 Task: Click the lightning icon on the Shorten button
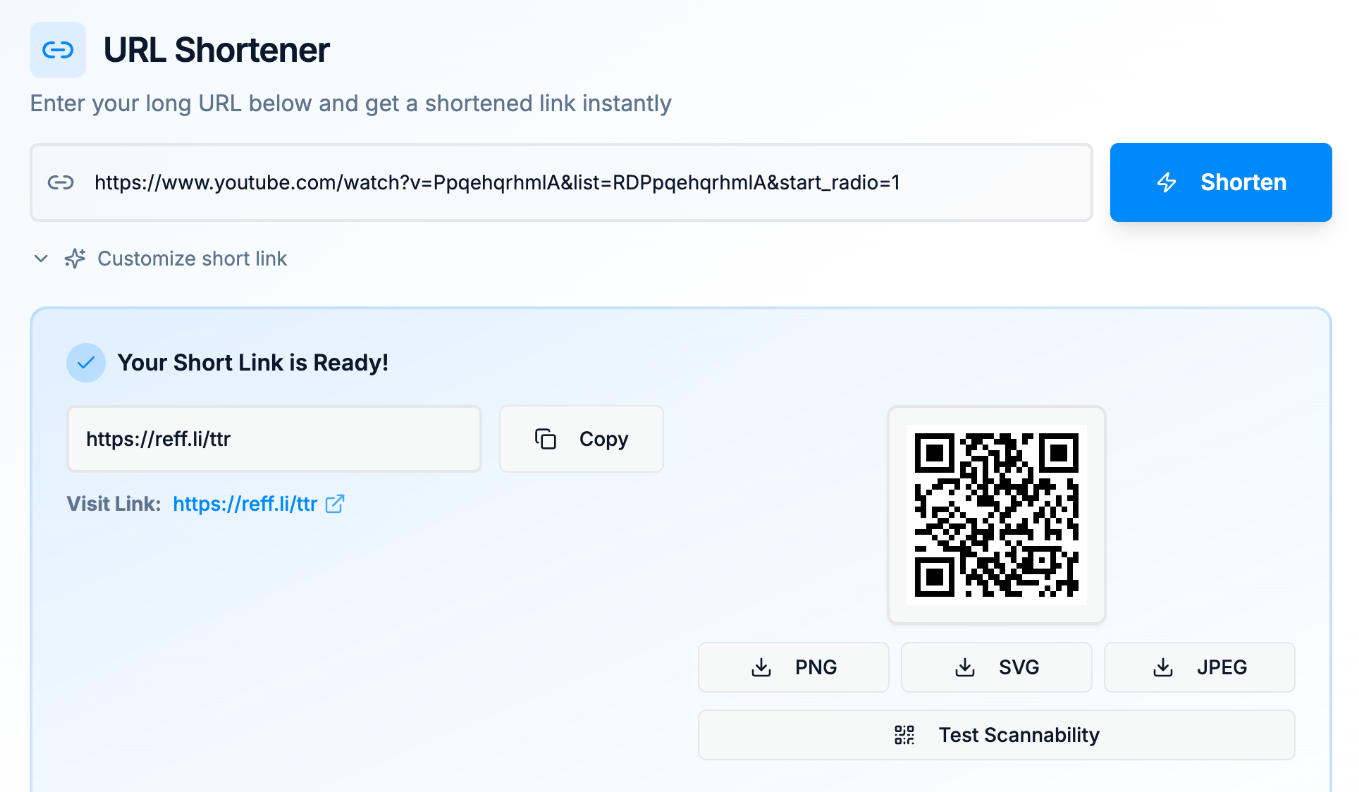[1167, 182]
